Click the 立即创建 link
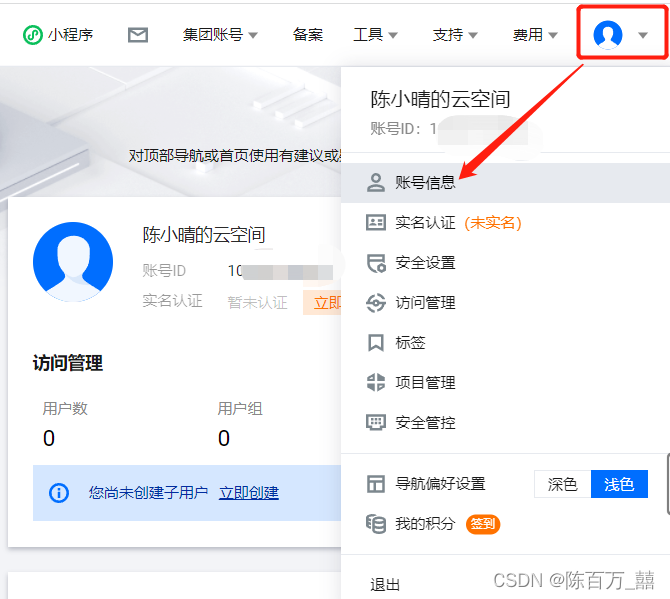This screenshot has height=599, width=670. tap(249, 493)
